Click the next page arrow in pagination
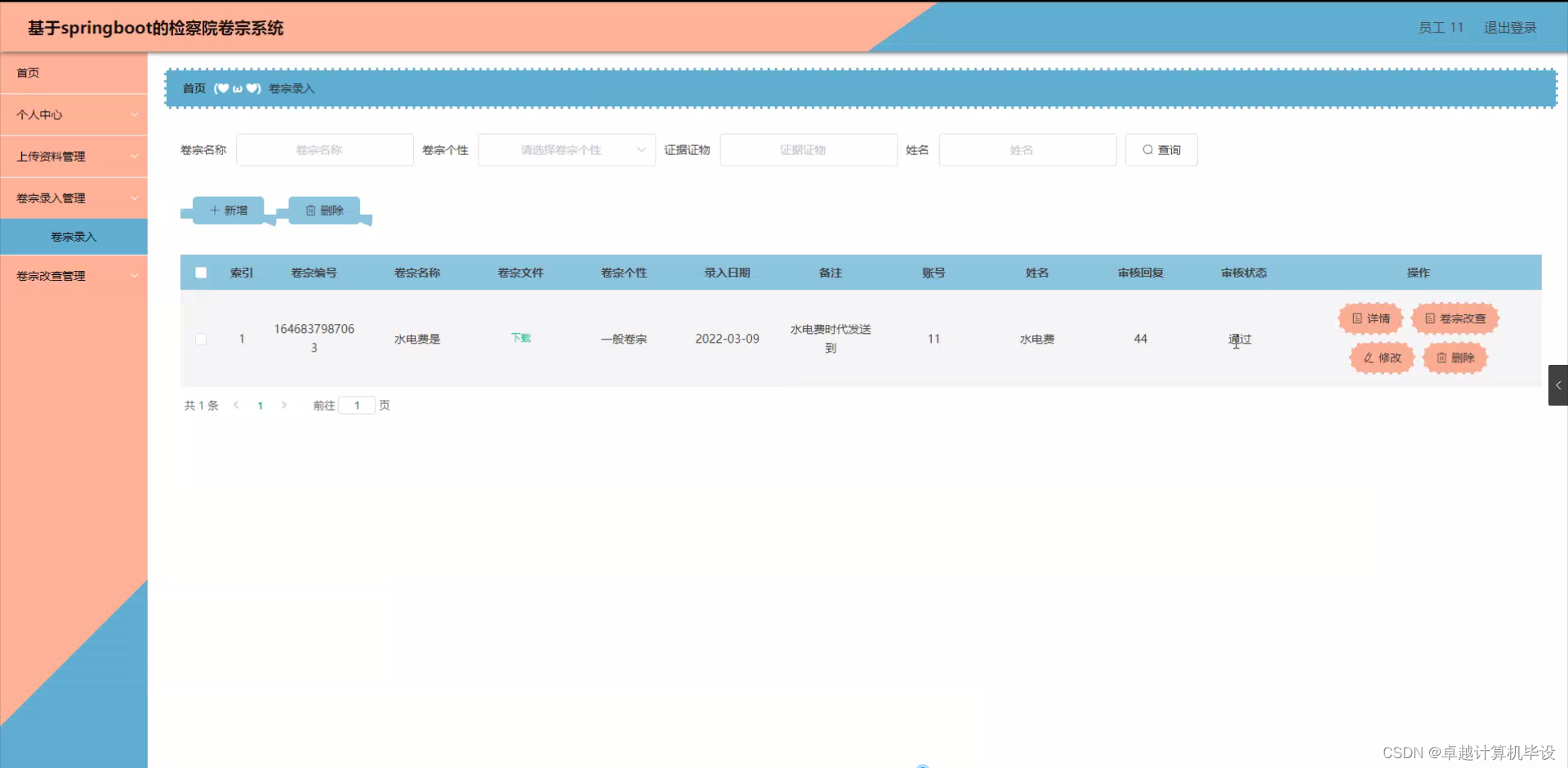The image size is (1568, 768). pyautogui.click(x=284, y=404)
